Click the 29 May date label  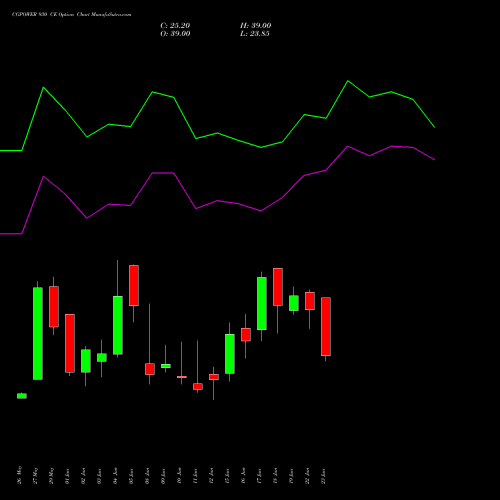pos(51,476)
